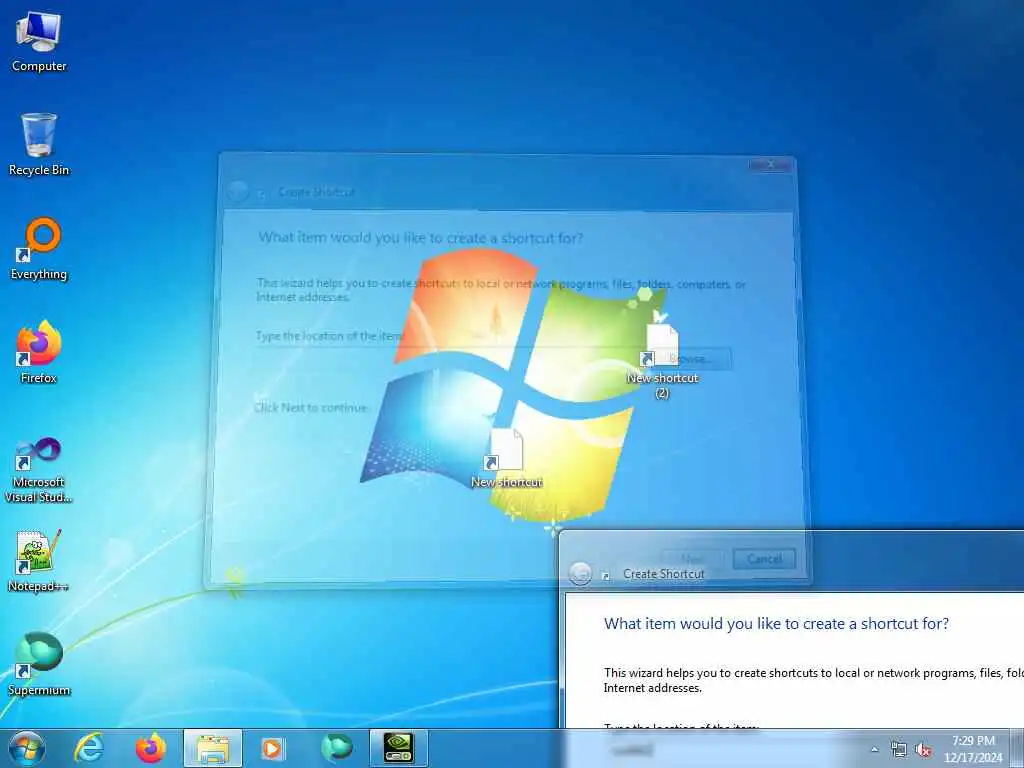Show hidden system tray icons
The height and width of the screenshot is (768, 1024).
pos(874,750)
